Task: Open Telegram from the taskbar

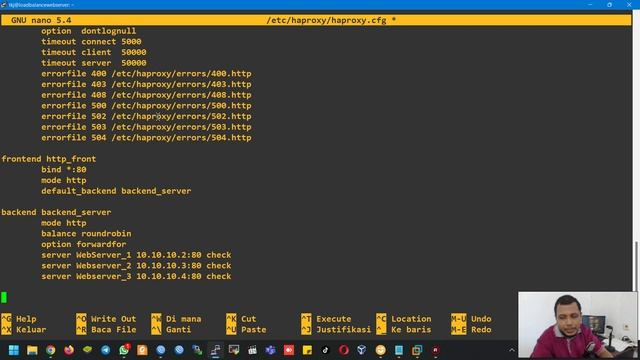Action: click(106, 350)
